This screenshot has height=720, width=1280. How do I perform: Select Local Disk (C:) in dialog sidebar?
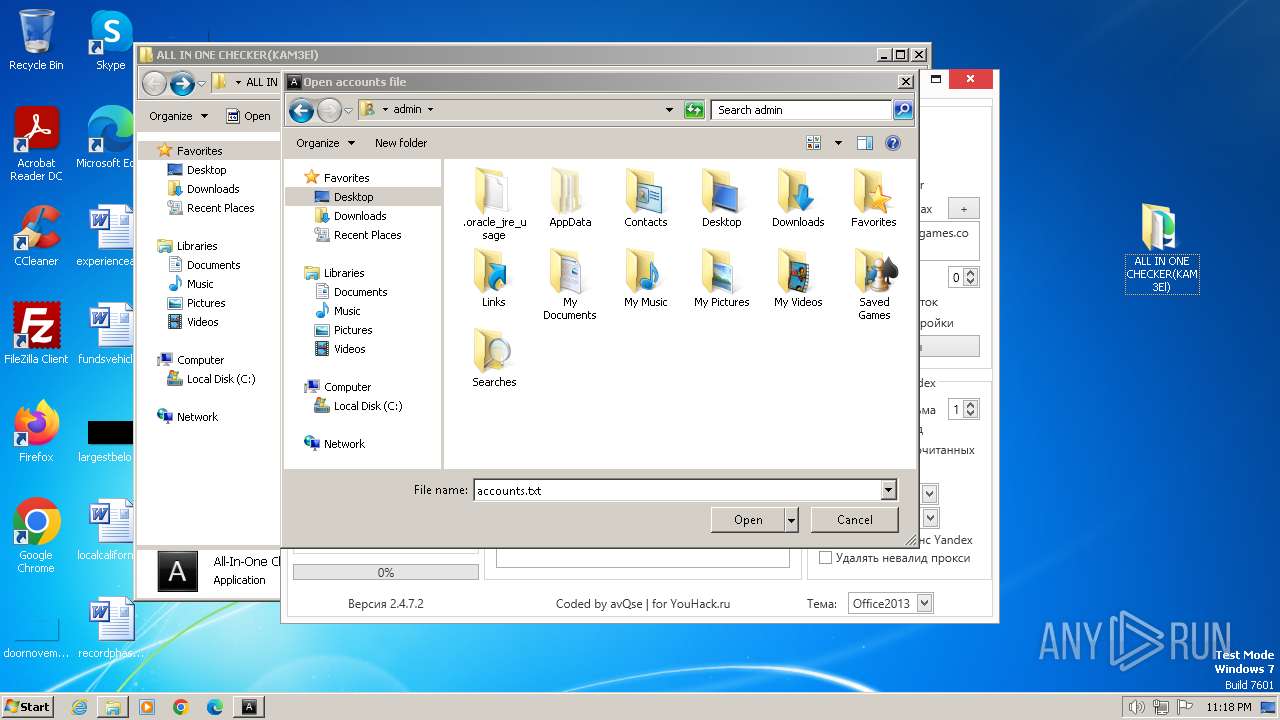click(367, 406)
